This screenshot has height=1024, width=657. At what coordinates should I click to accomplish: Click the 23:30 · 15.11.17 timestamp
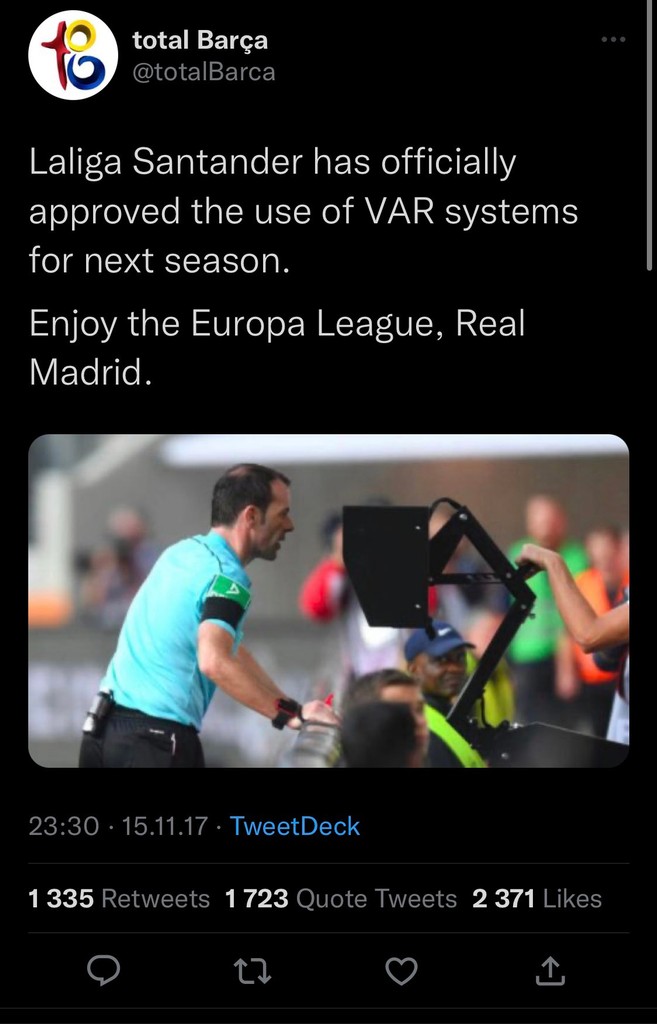click(x=118, y=826)
